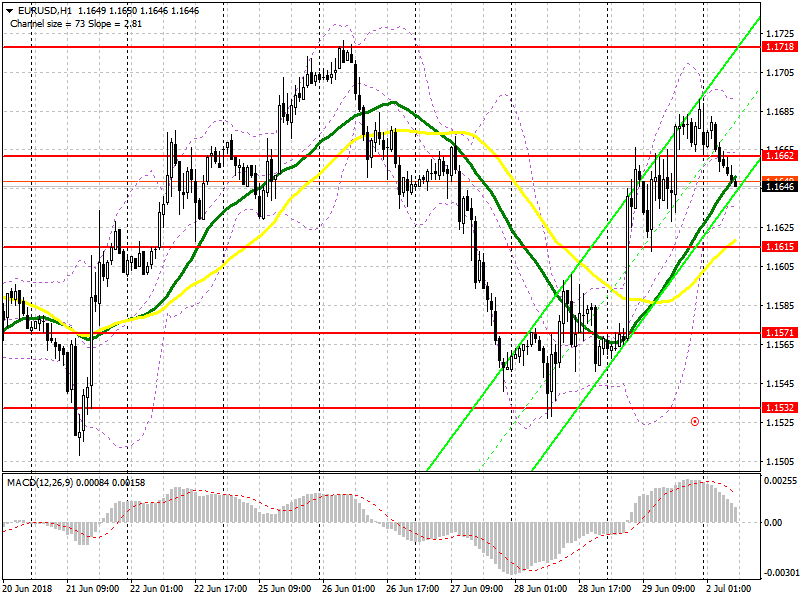
Task: Click the 1.1705 price axis label
Action: point(780,72)
